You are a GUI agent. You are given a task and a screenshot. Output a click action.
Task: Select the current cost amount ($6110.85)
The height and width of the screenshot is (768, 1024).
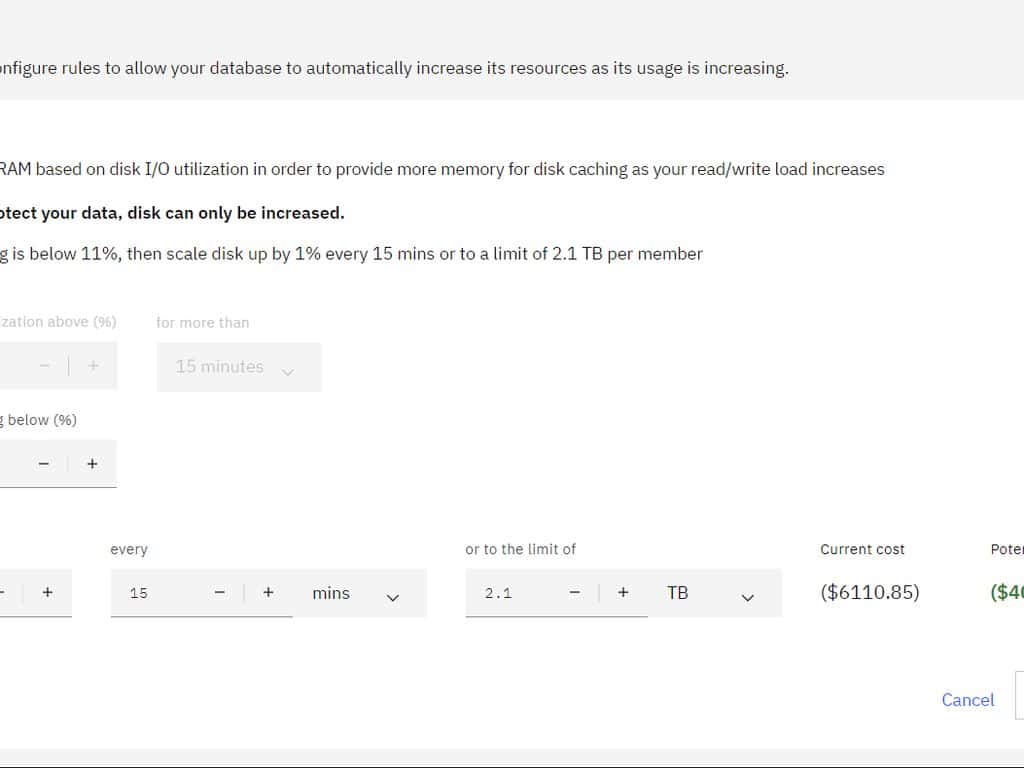coord(869,592)
